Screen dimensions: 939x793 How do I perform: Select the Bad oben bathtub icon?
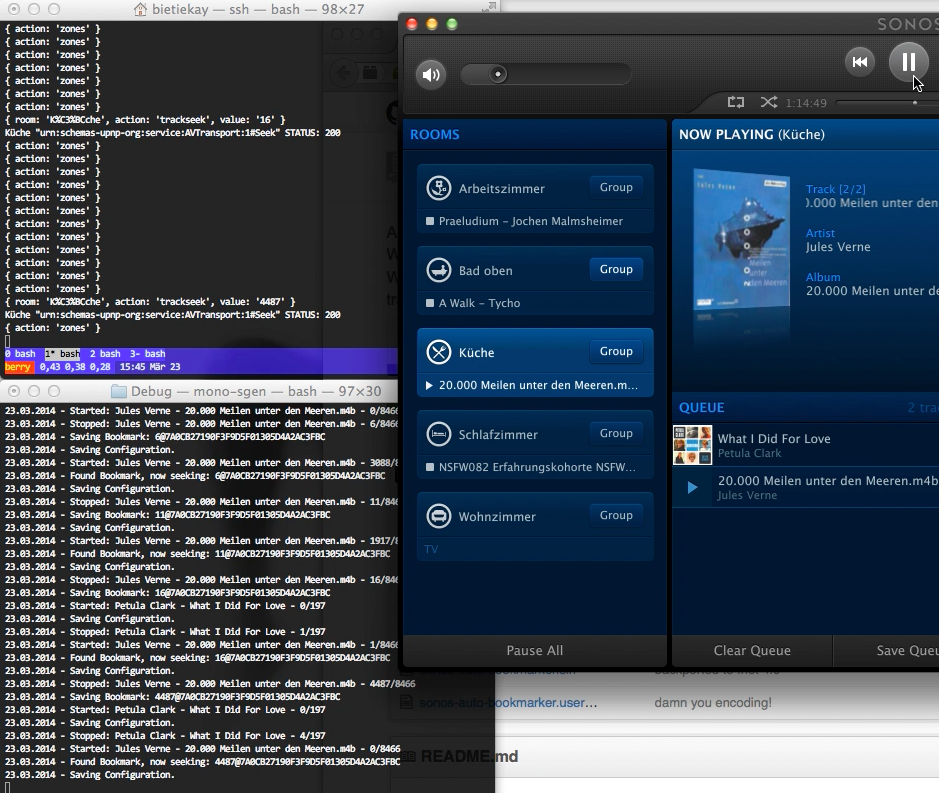(x=438, y=270)
